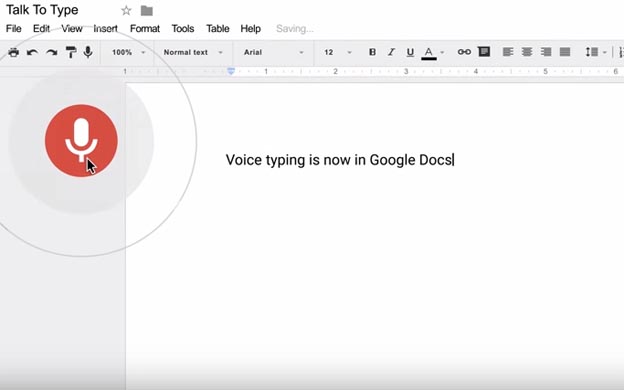
Task: Move document using the folder icon
Action: [x=147, y=11]
